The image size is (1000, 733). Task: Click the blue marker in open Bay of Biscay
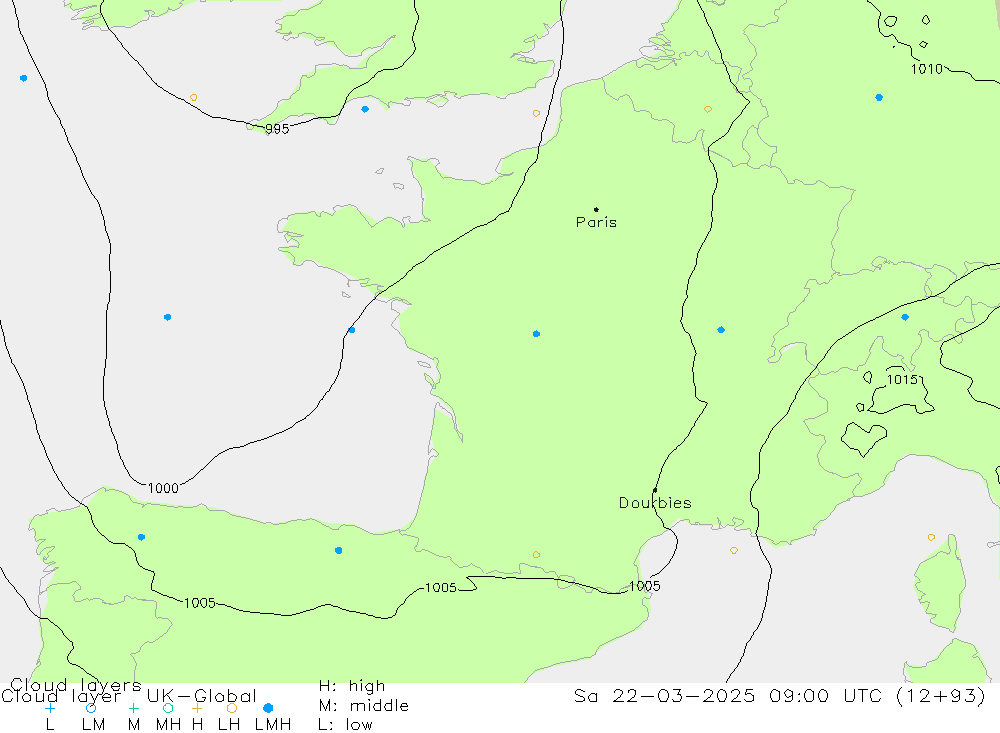(x=168, y=317)
